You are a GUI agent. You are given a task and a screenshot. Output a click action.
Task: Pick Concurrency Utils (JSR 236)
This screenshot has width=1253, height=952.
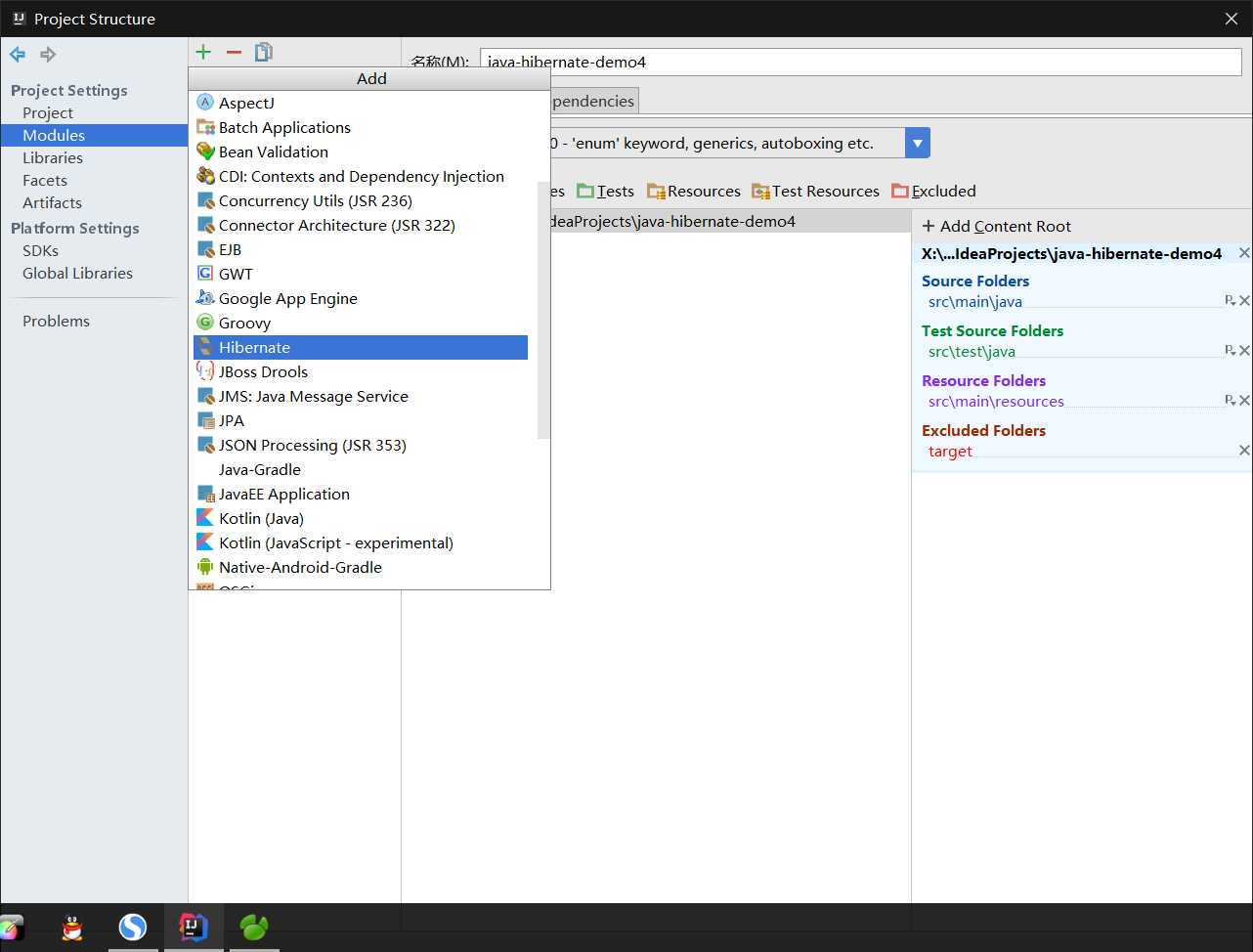[x=361, y=200]
